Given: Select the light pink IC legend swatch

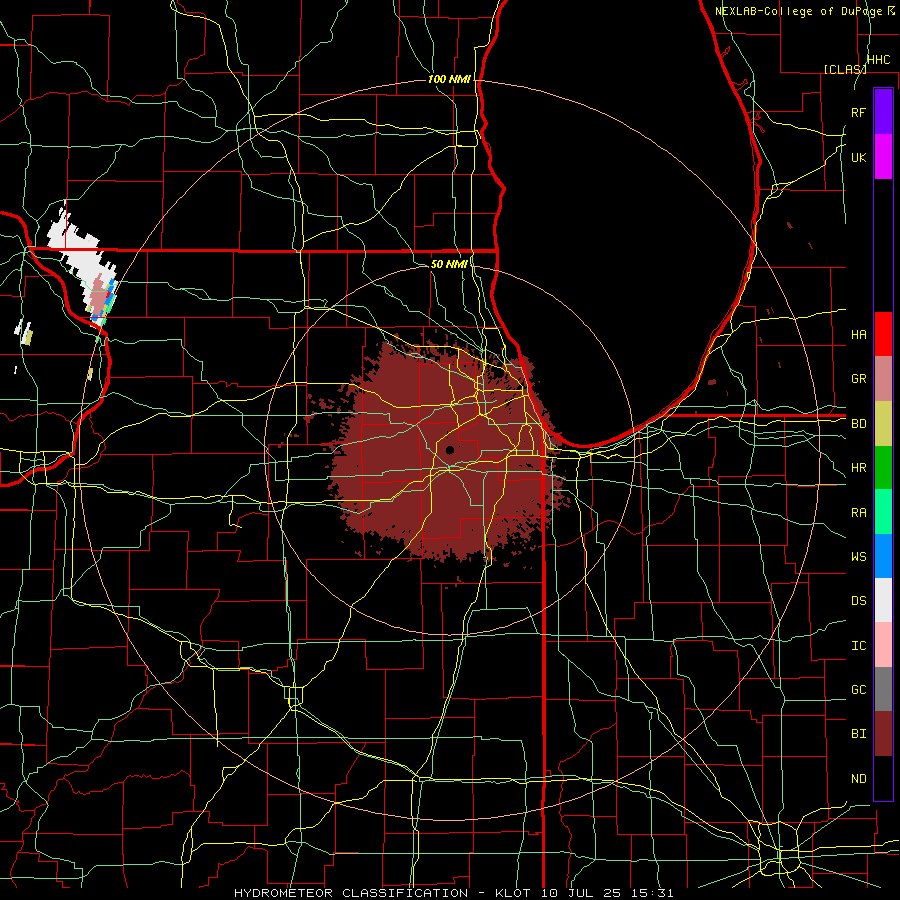Looking at the screenshot, I should (883, 645).
